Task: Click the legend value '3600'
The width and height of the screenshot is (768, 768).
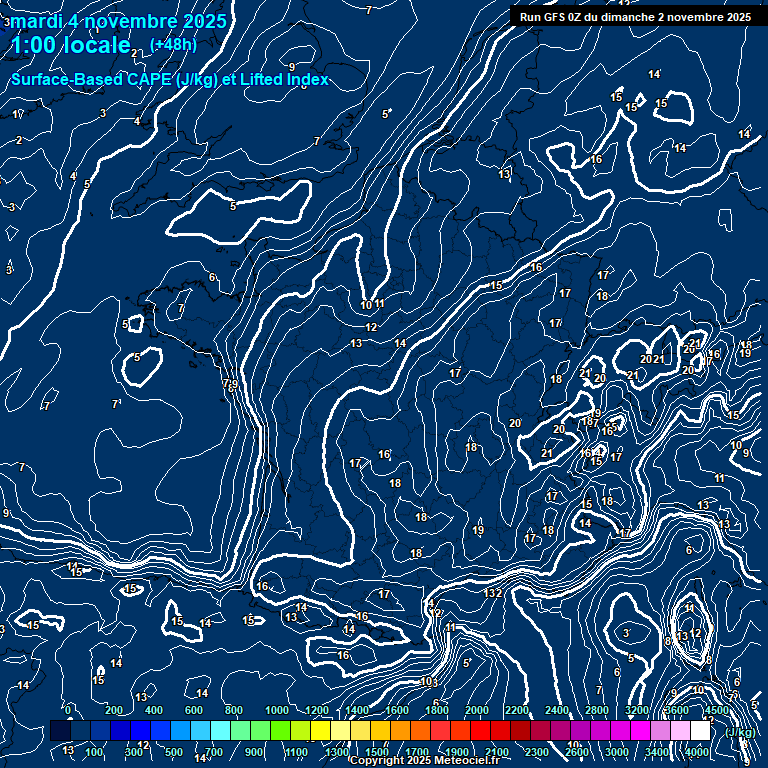Action: click(677, 710)
